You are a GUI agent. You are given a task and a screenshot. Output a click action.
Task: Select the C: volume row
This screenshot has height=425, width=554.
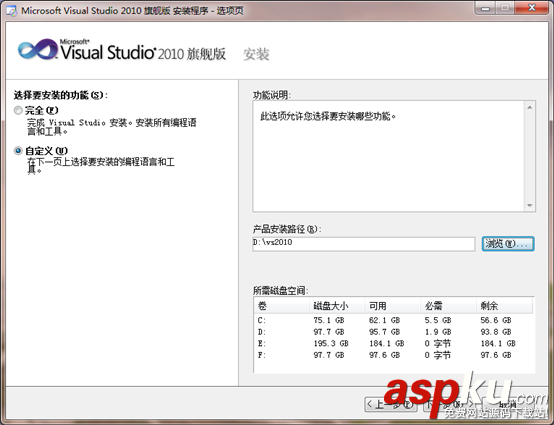[394, 320]
